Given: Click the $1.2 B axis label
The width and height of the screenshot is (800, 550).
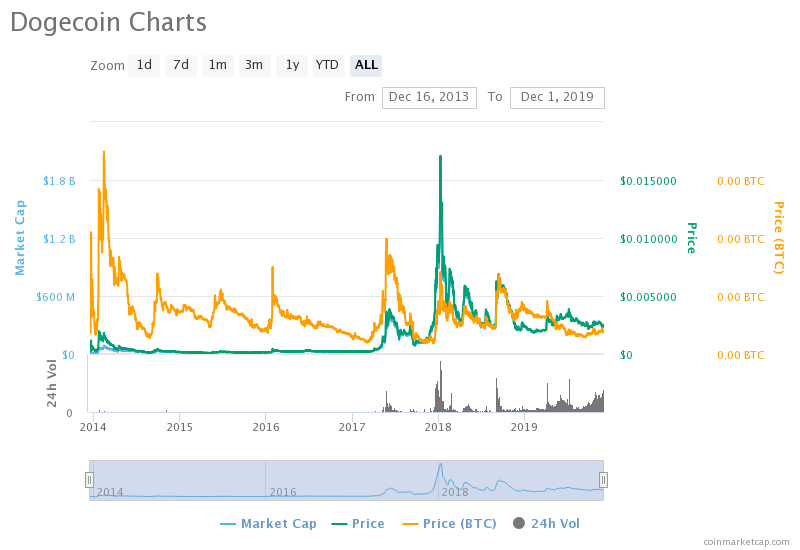Looking at the screenshot, I should click(59, 239).
